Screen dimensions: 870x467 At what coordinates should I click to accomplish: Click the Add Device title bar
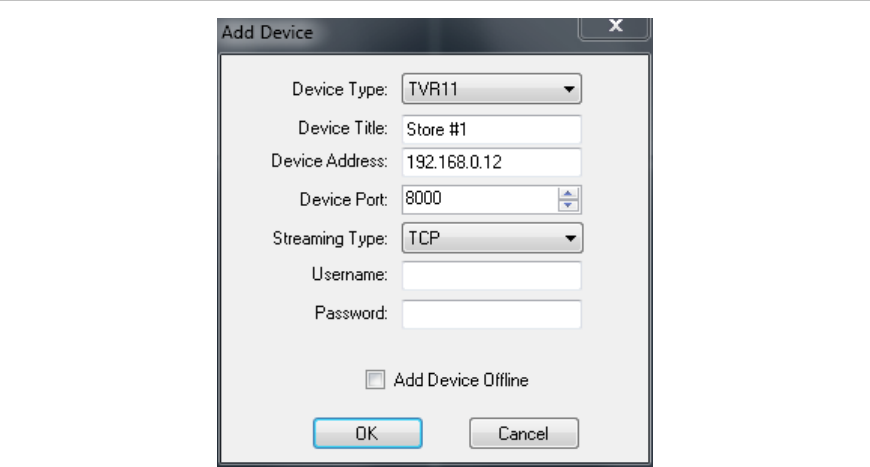coord(400,33)
